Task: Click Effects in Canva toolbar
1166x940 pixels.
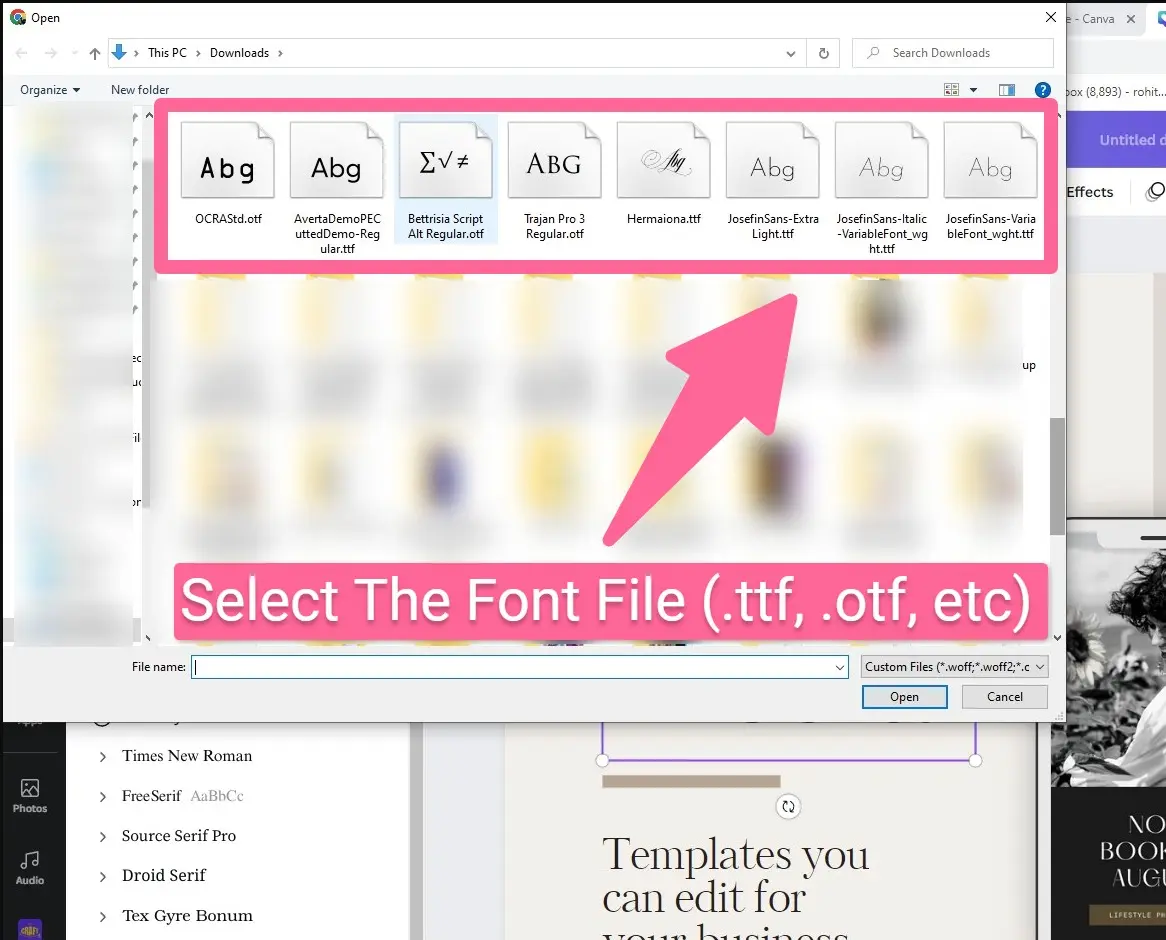Action: (x=1089, y=192)
